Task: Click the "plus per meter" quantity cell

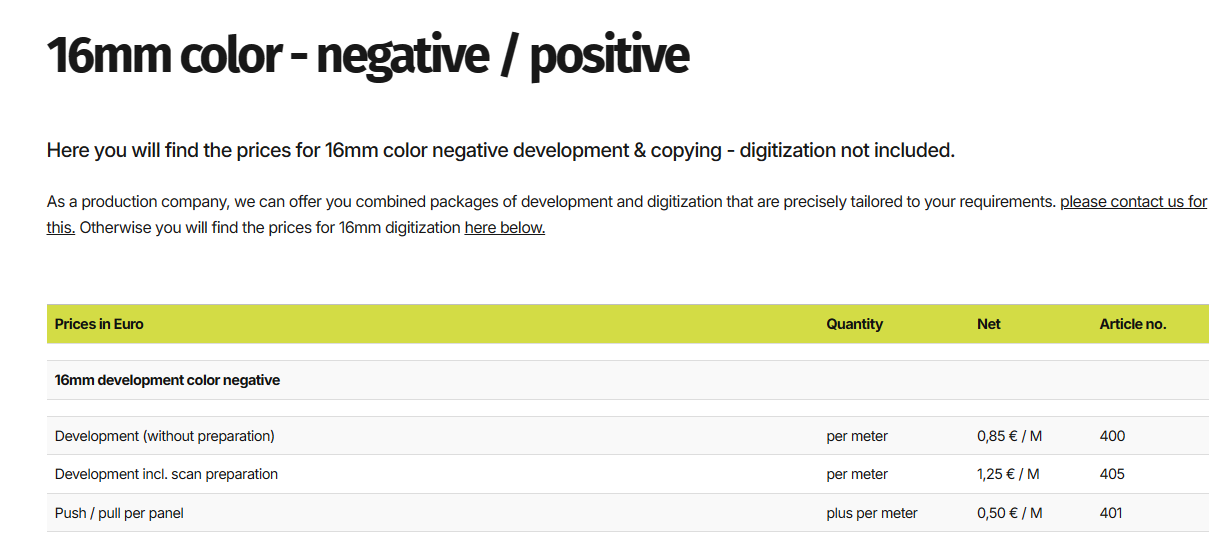Action: point(871,513)
